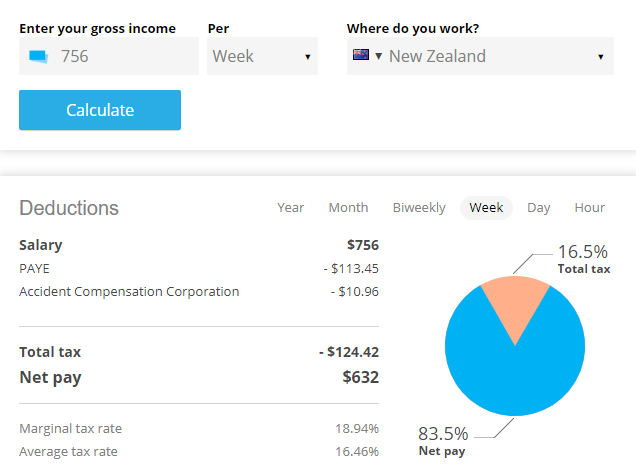The width and height of the screenshot is (636, 468).
Task: Open the Per Week period dropdown
Action: pos(262,56)
